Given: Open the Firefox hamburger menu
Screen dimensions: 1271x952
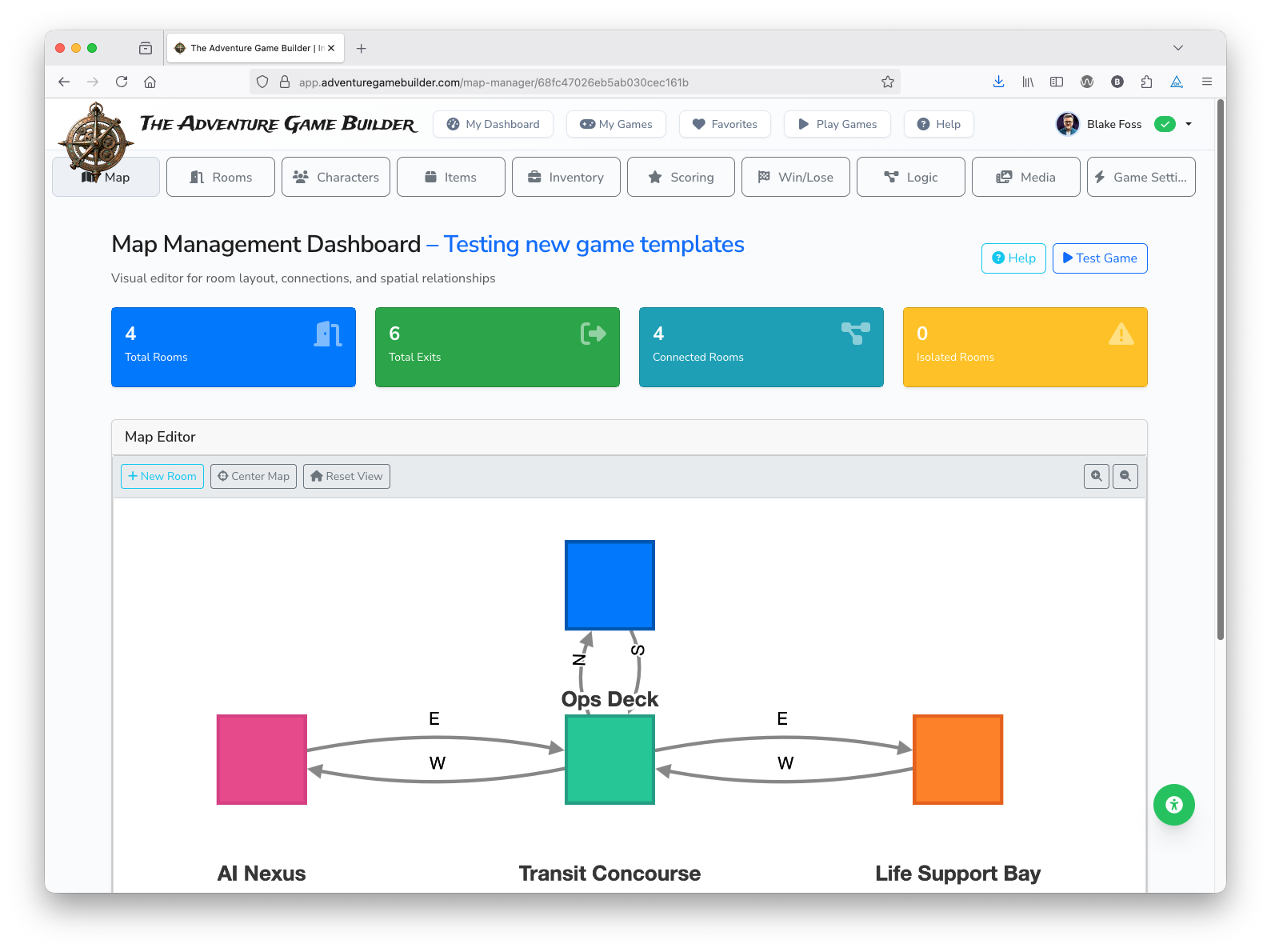Looking at the screenshot, I should coord(1206,82).
